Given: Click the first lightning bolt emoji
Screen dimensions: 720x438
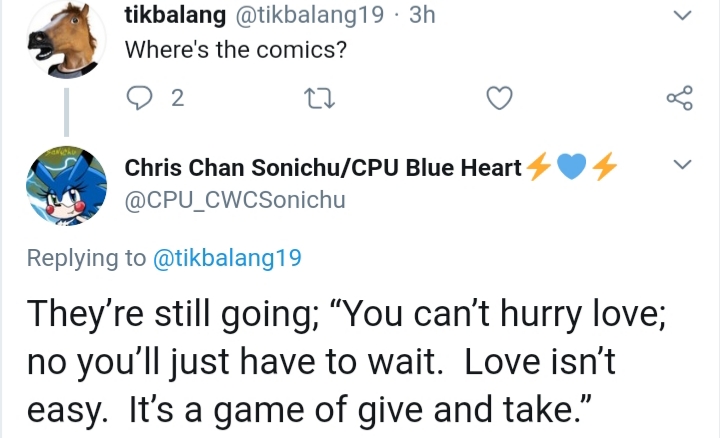Looking at the screenshot, I should tap(538, 166).
